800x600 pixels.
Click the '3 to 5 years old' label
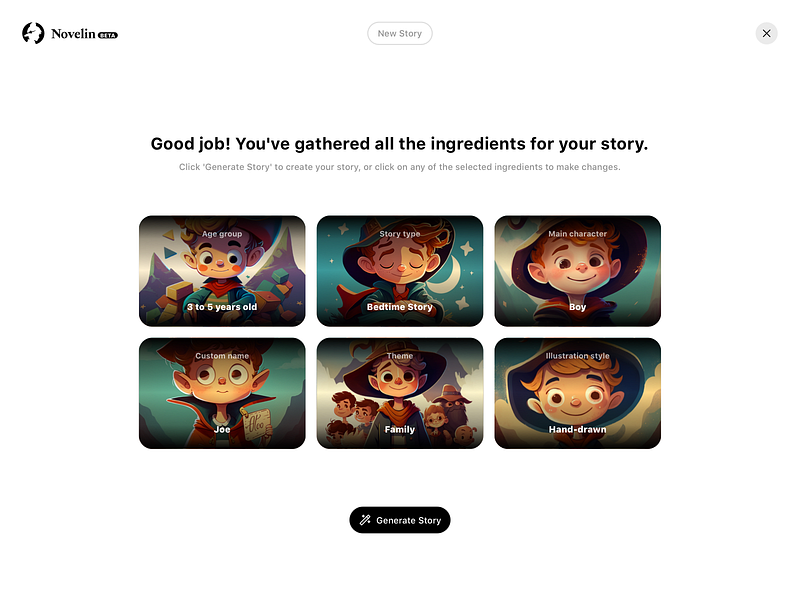[x=222, y=307]
